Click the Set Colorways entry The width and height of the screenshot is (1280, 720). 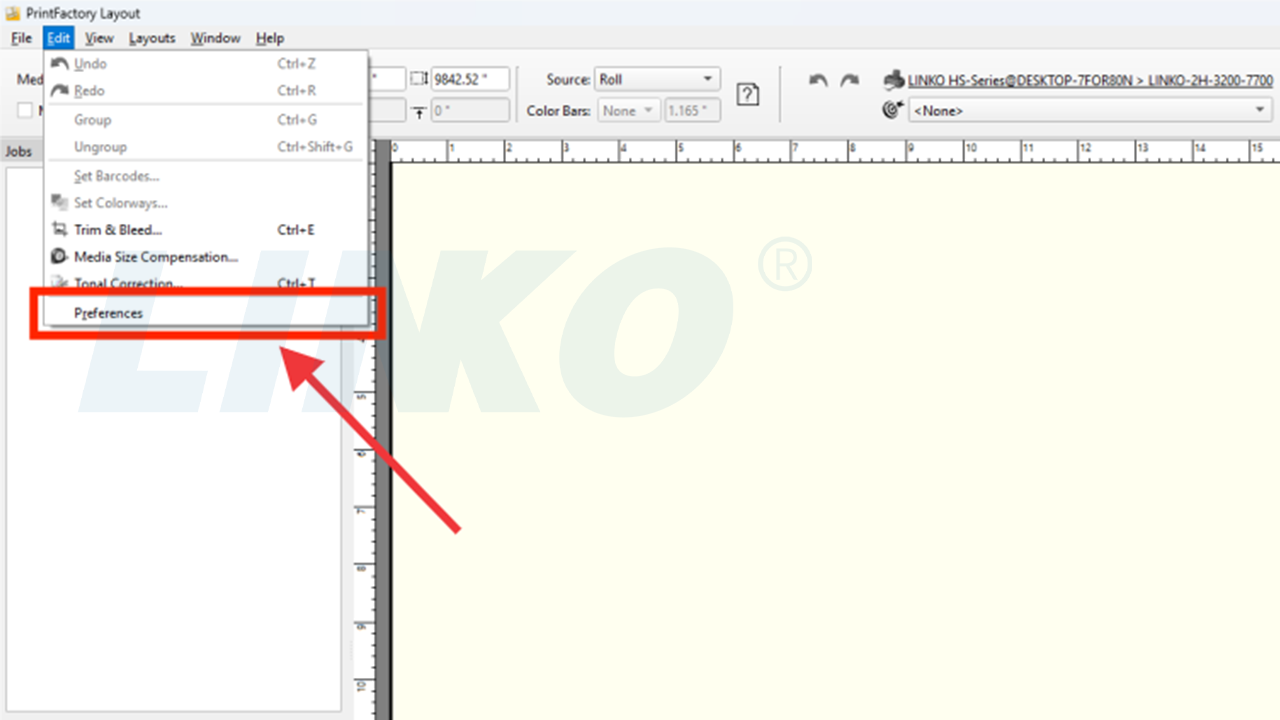pyautogui.click(x=206, y=203)
